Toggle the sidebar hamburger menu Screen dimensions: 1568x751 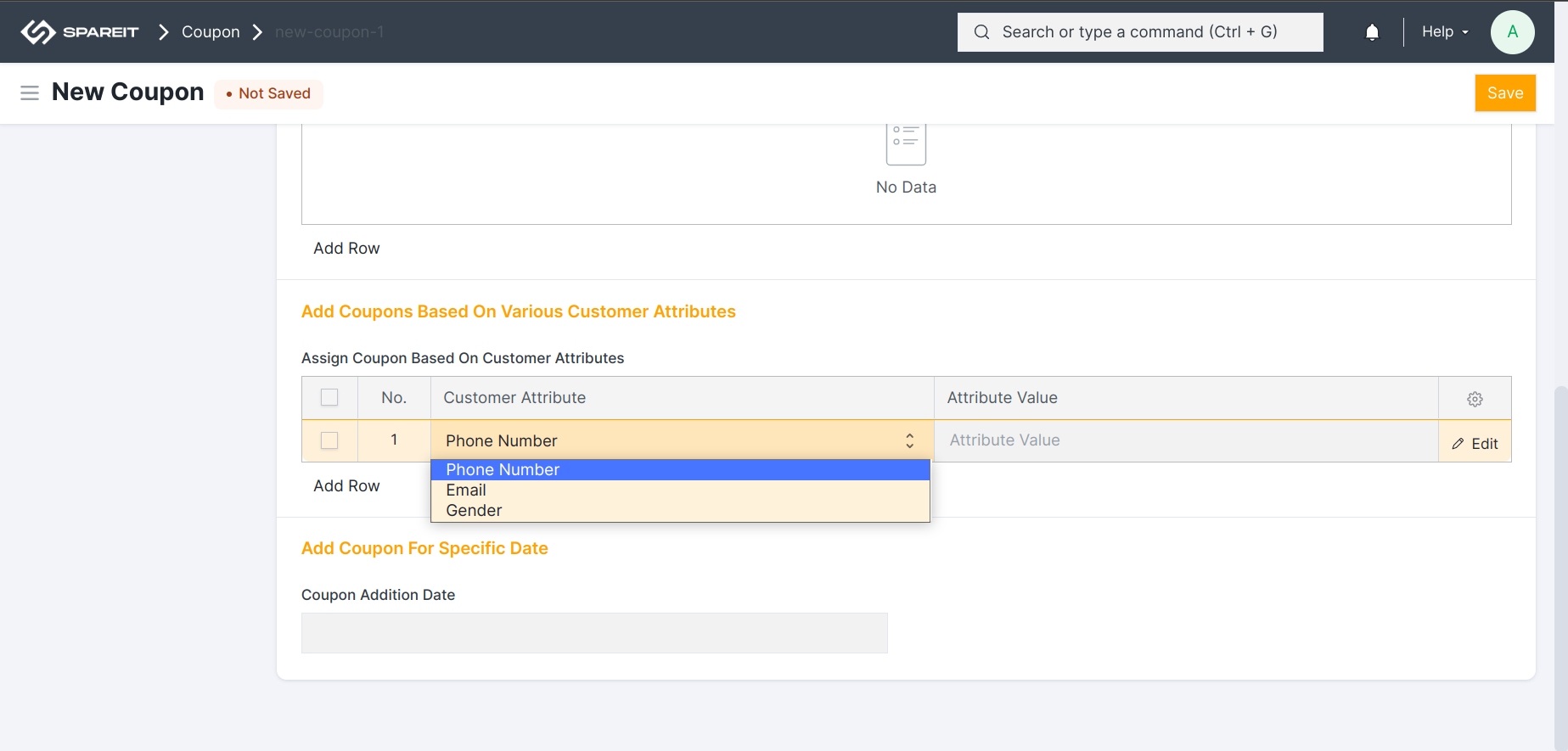point(30,93)
